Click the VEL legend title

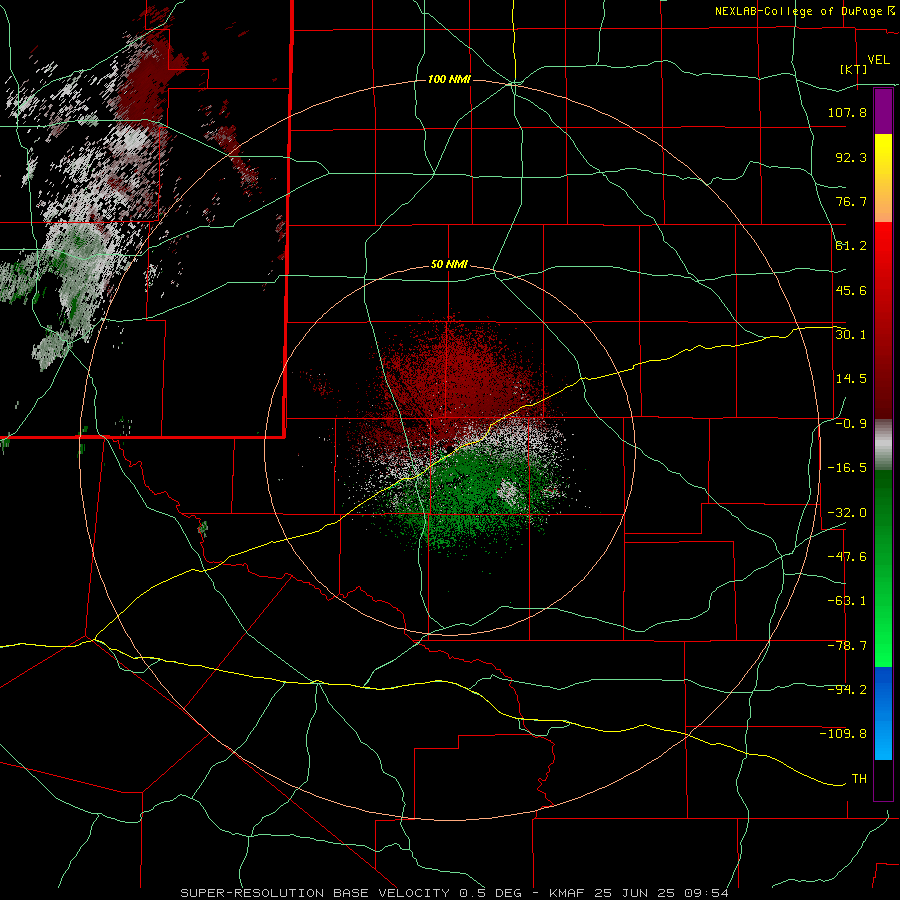pos(879,60)
